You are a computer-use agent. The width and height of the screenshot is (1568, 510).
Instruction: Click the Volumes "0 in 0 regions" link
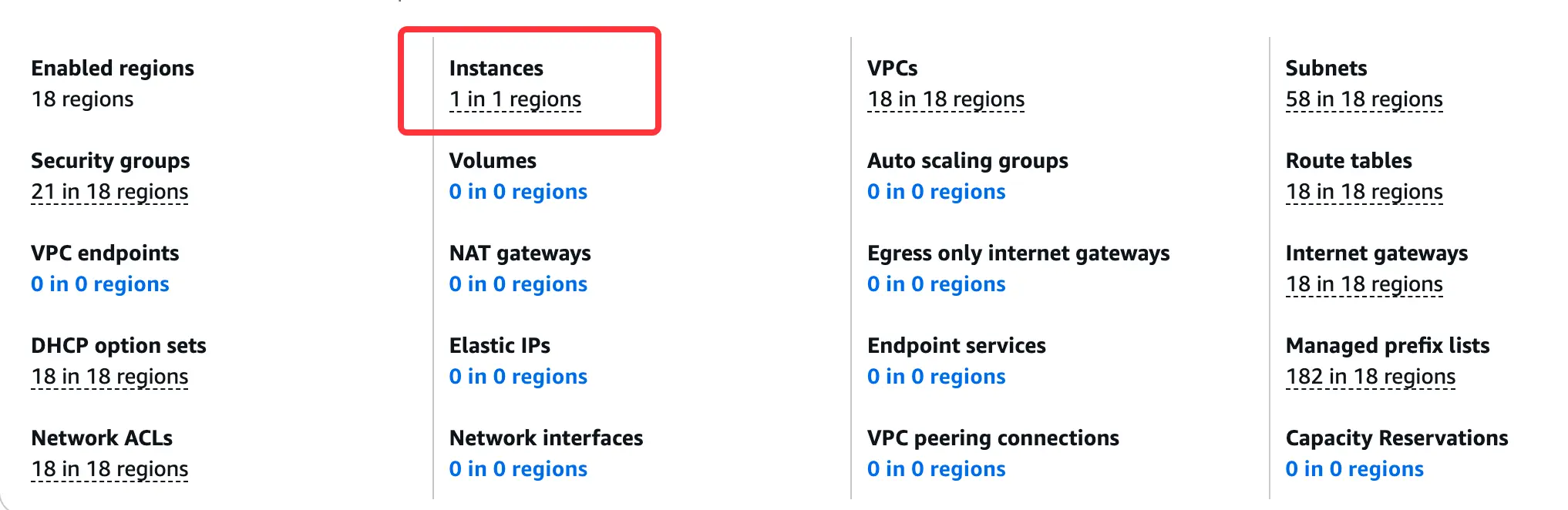[x=518, y=192]
